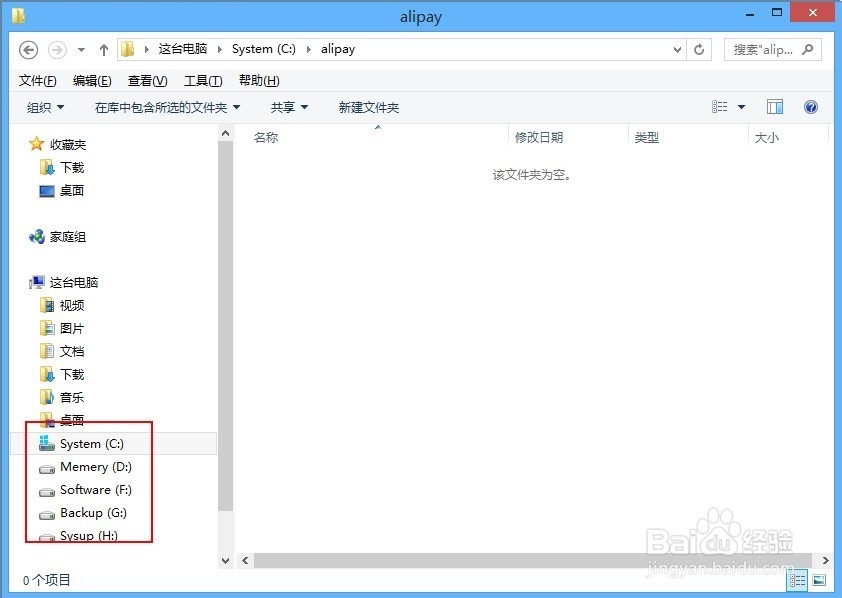Click the horizontal scrollbar left arrow
The width and height of the screenshot is (842, 598).
click(x=245, y=560)
